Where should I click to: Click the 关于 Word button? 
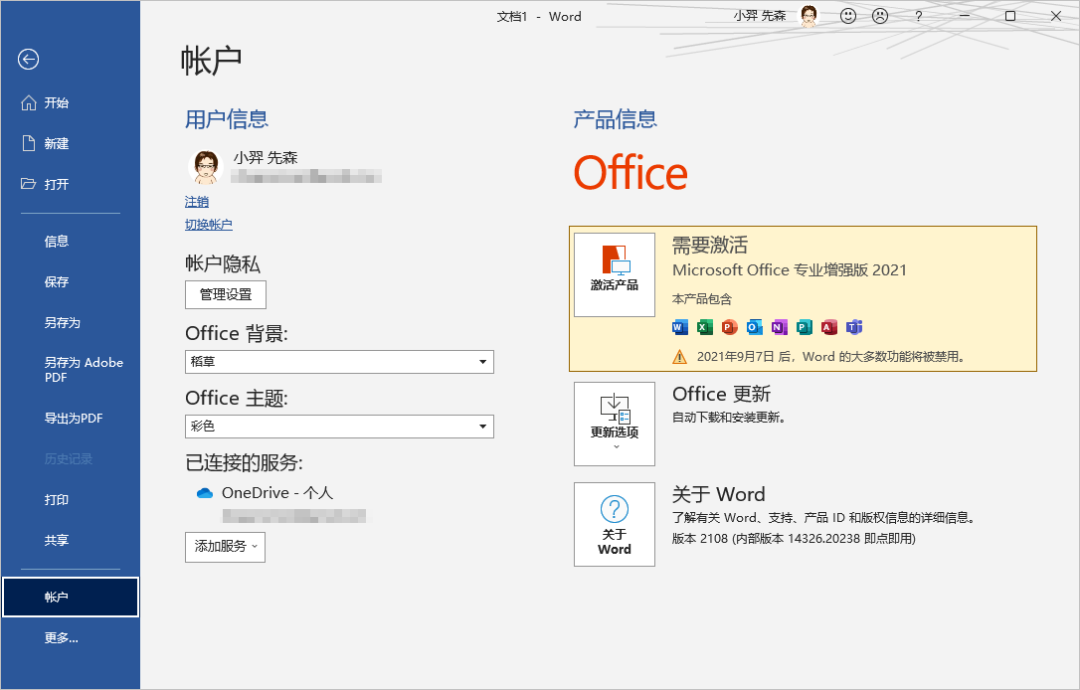614,524
